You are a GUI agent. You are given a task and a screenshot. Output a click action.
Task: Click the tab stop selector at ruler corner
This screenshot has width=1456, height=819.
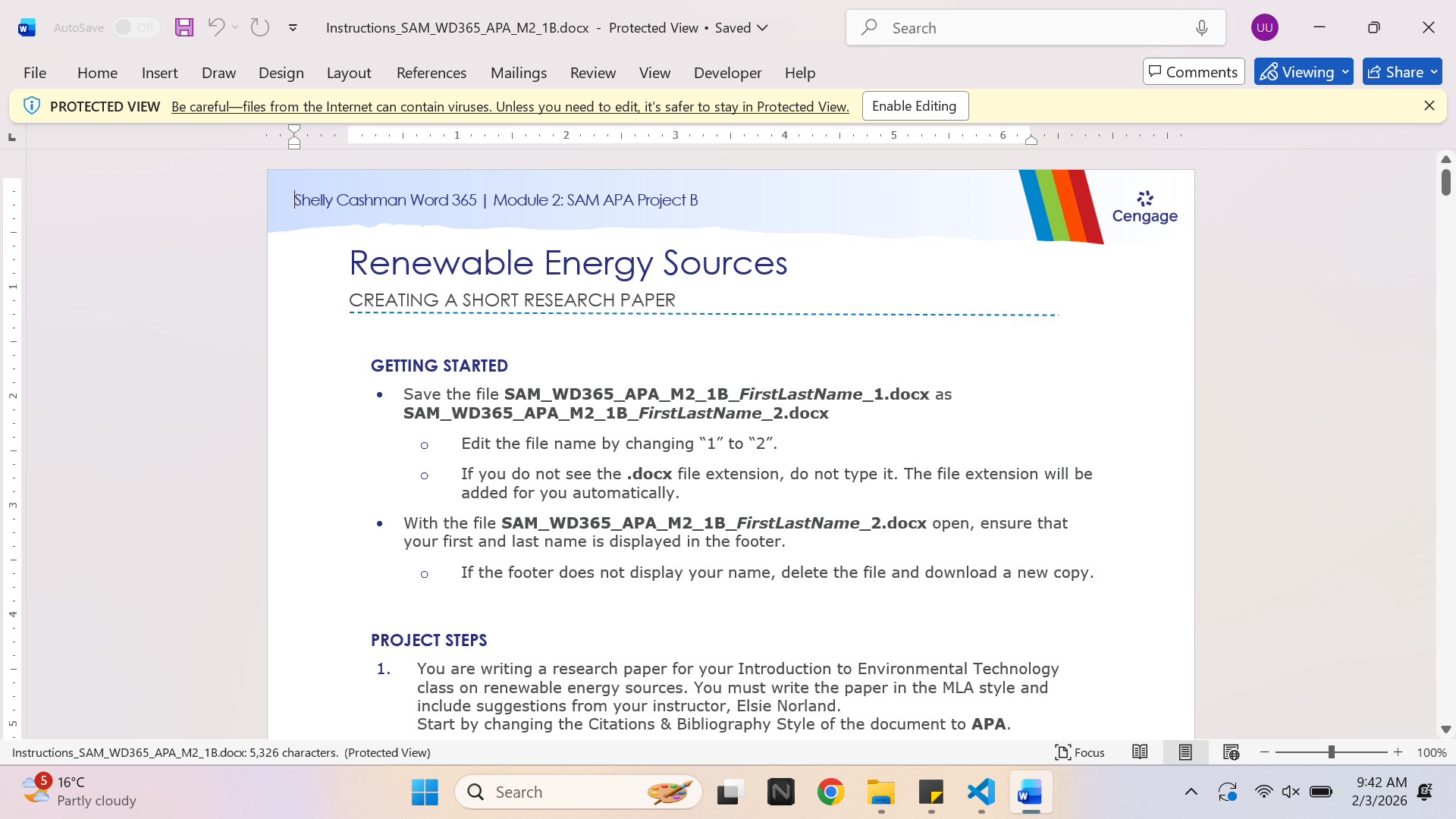pyautogui.click(x=11, y=136)
